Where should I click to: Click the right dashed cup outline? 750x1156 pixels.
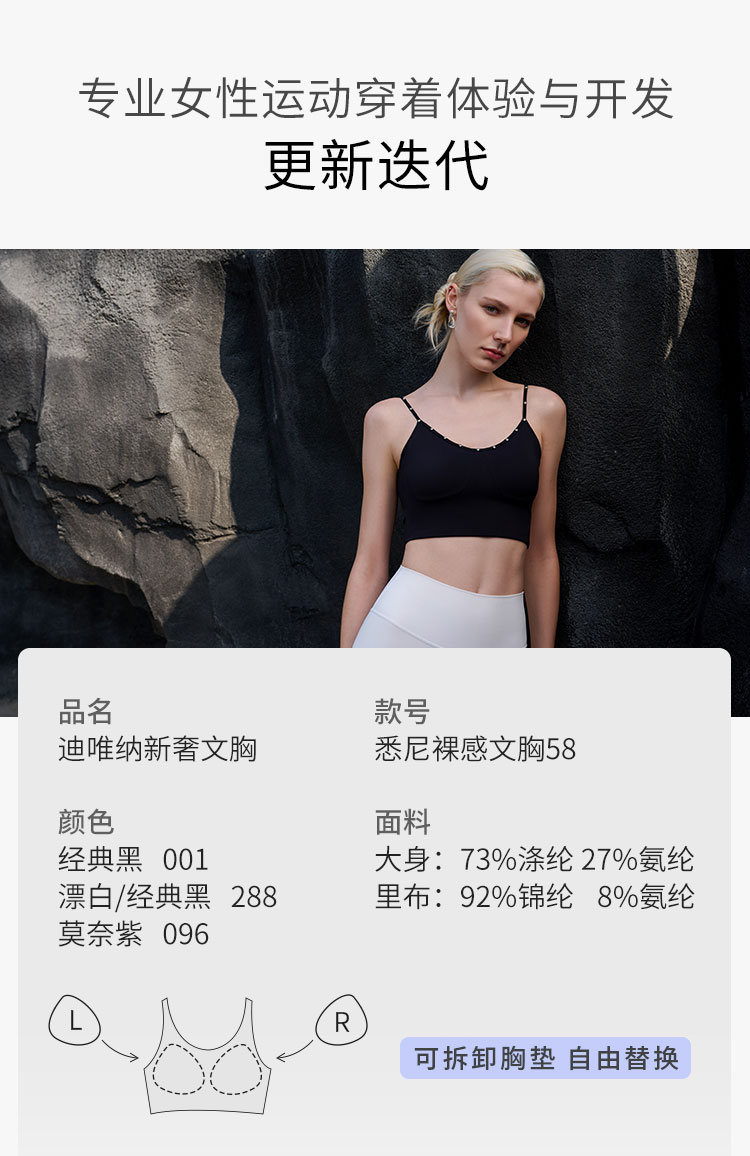[236, 1069]
